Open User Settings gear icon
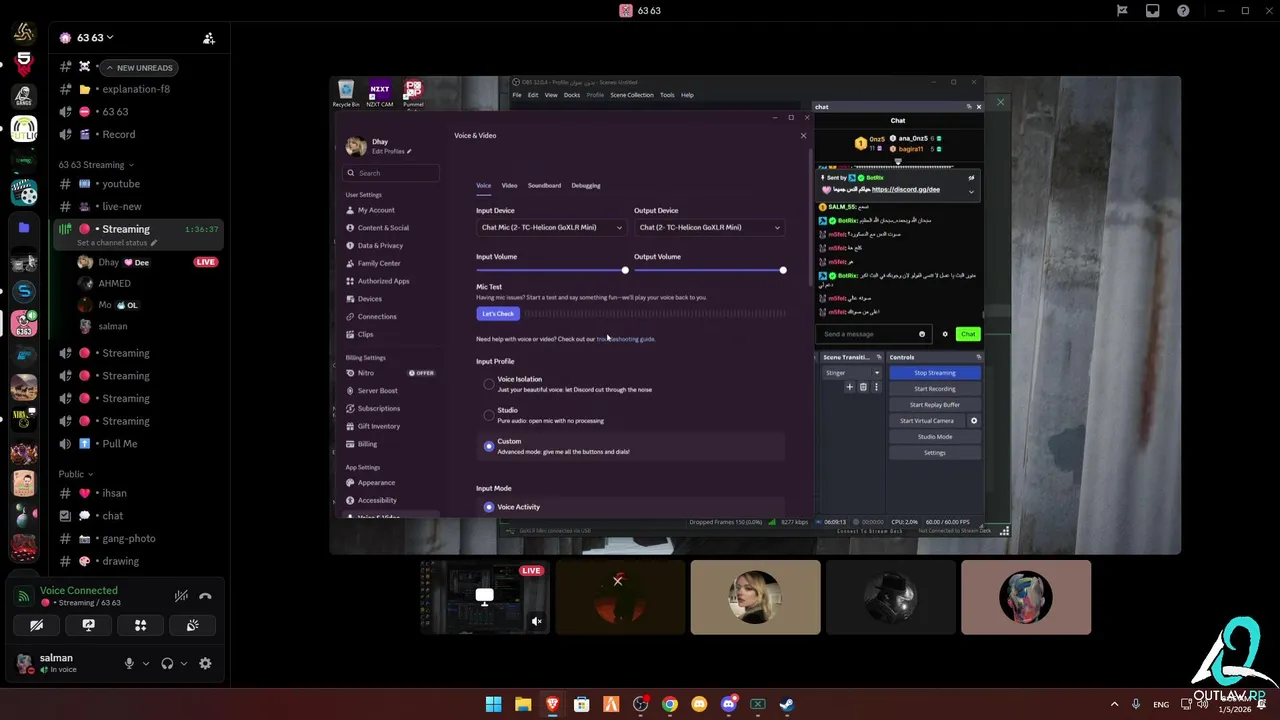This screenshot has width=1280, height=720. pyautogui.click(x=205, y=663)
